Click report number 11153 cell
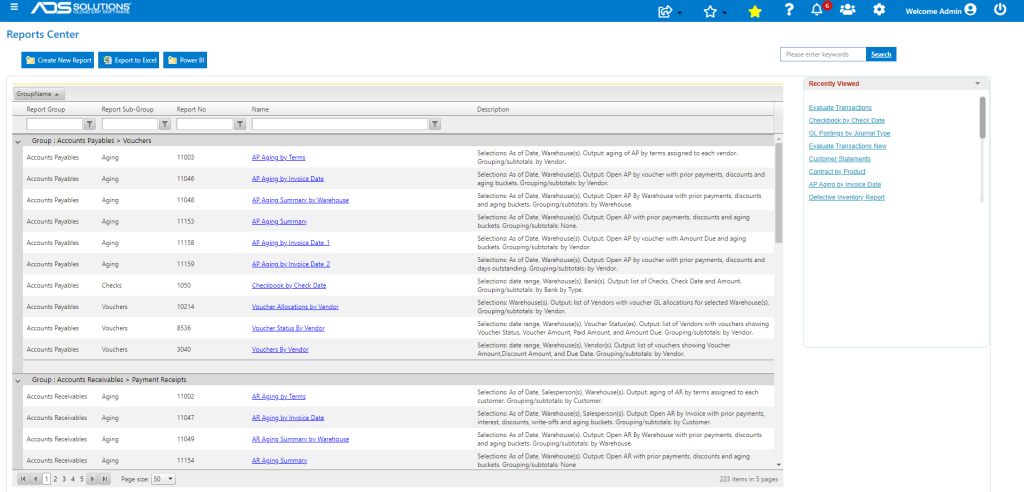The height and width of the screenshot is (492, 1024). [186, 221]
